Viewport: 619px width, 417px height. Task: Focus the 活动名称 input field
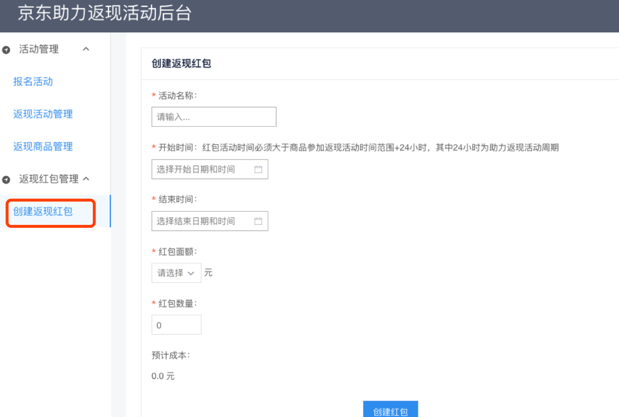pos(214,117)
